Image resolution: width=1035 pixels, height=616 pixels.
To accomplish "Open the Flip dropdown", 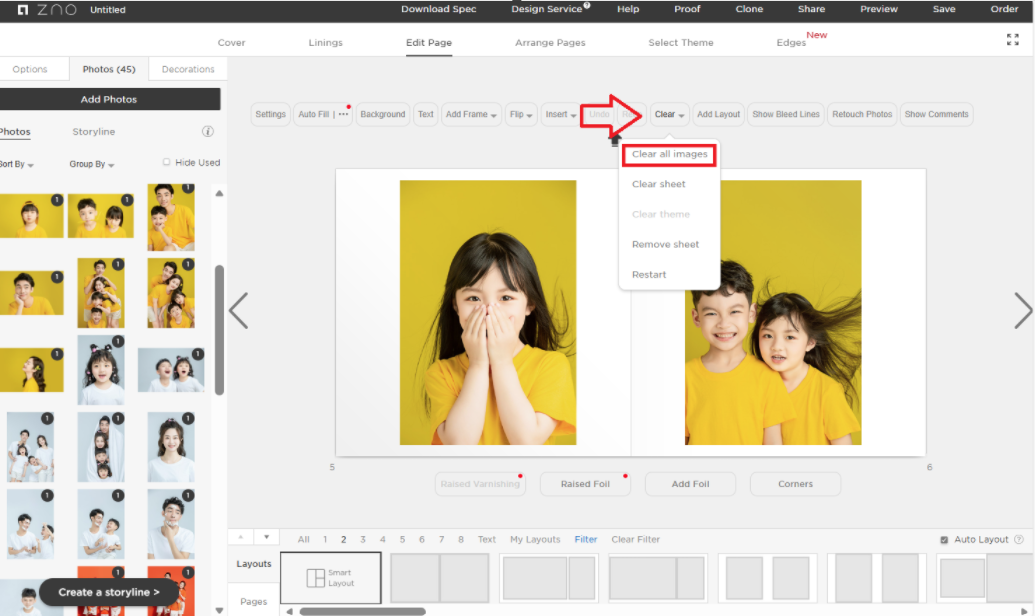I will 521,114.
